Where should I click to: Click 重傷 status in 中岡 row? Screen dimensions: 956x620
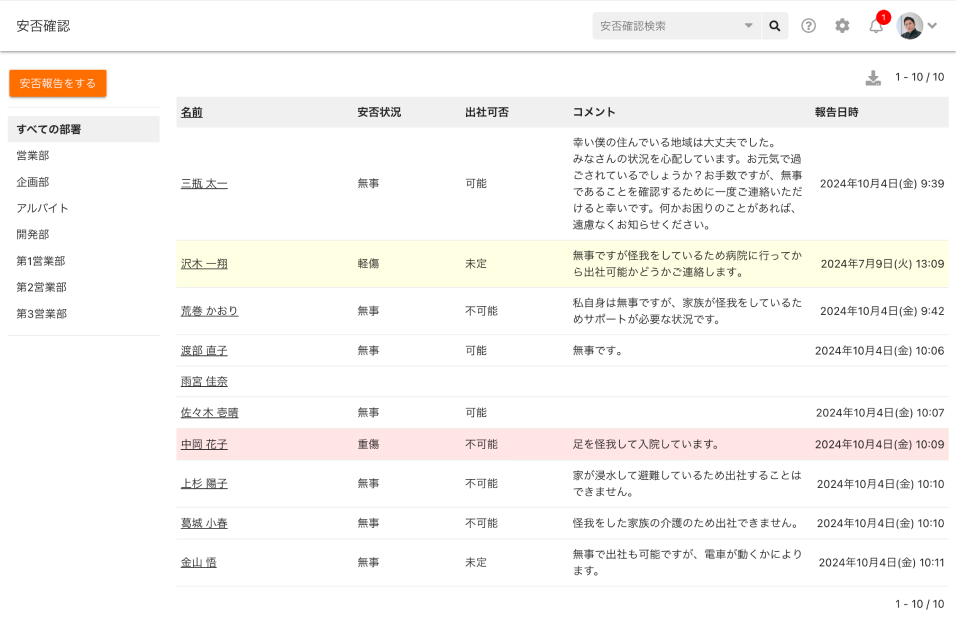(x=368, y=444)
